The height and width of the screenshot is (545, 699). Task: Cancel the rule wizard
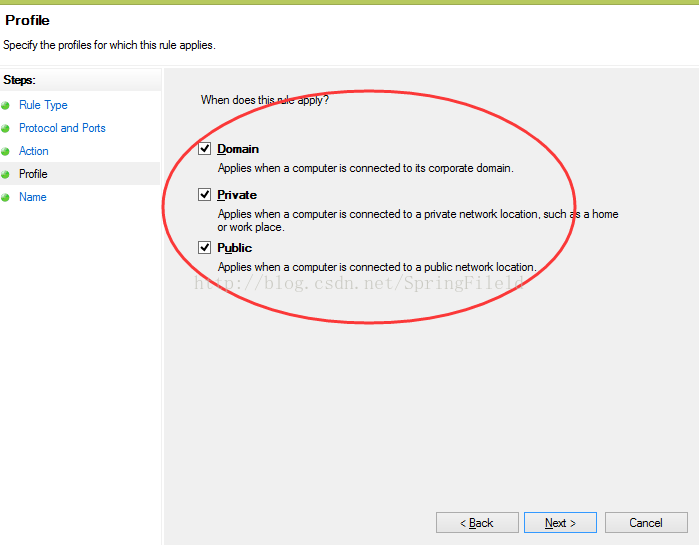tap(646, 522)
